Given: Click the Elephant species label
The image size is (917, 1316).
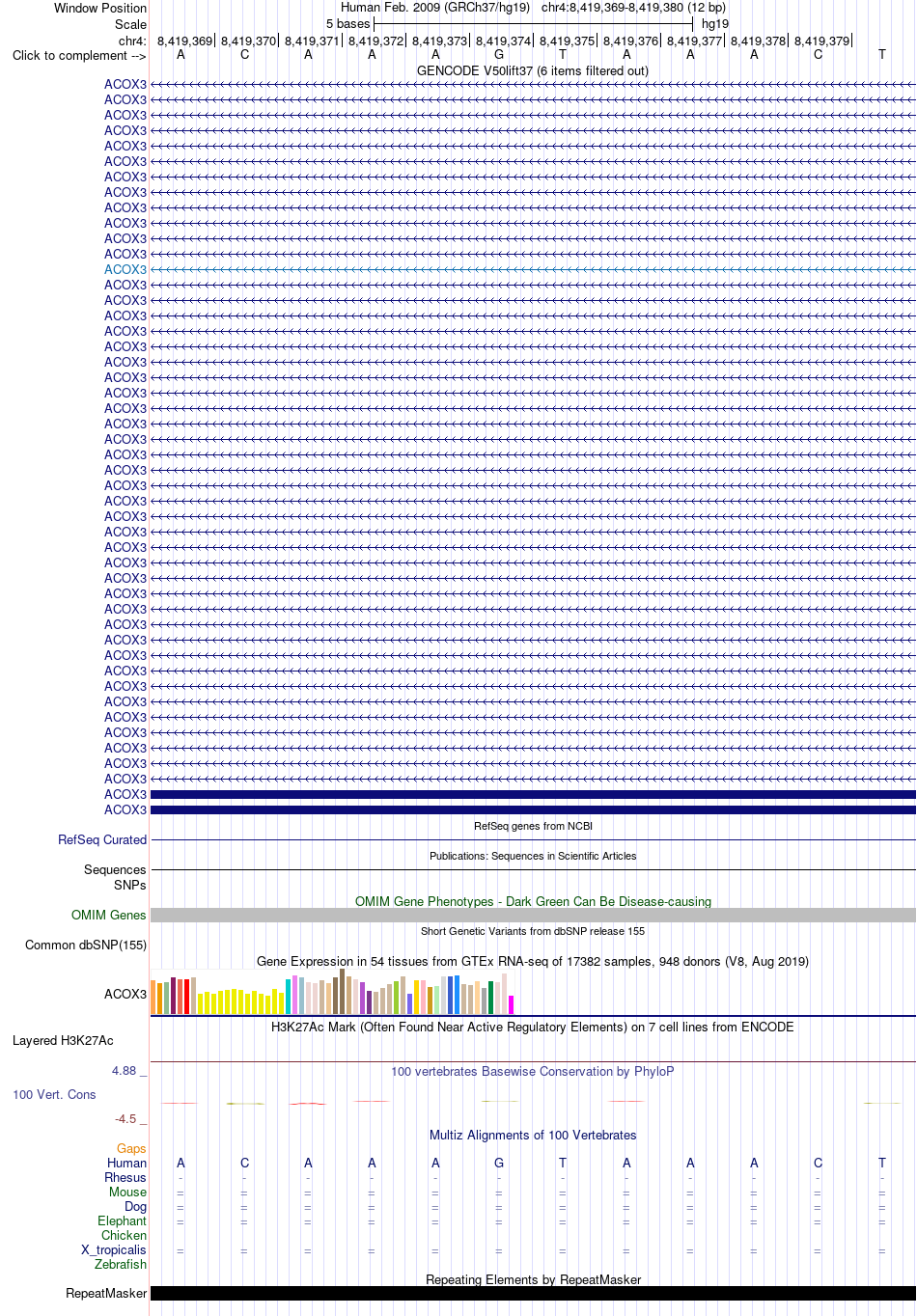Looking at the screenshot, I should tap(123, 1221).
